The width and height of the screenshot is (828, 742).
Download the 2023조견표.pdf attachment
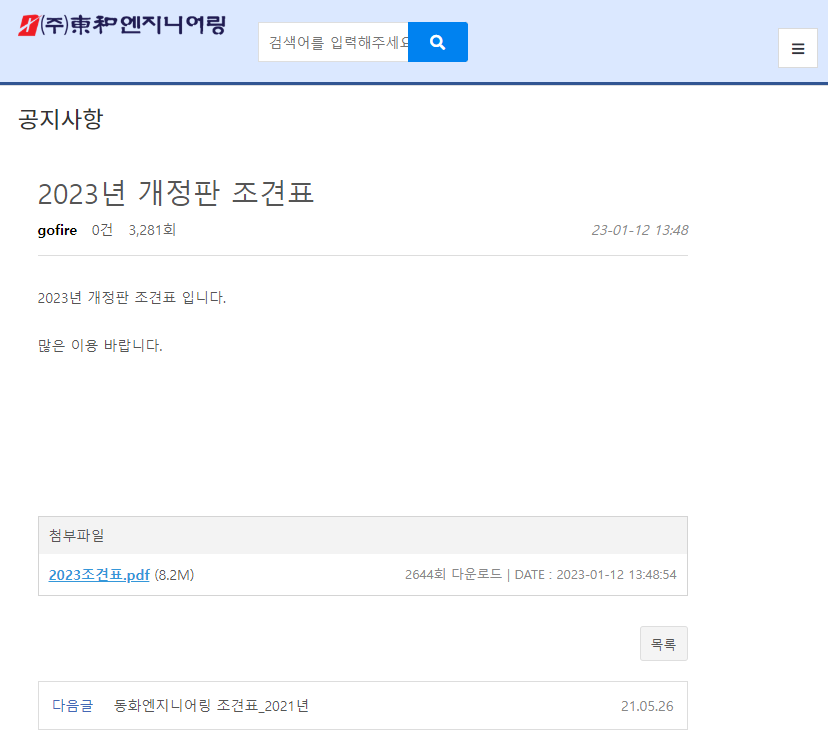pos(99,575)
